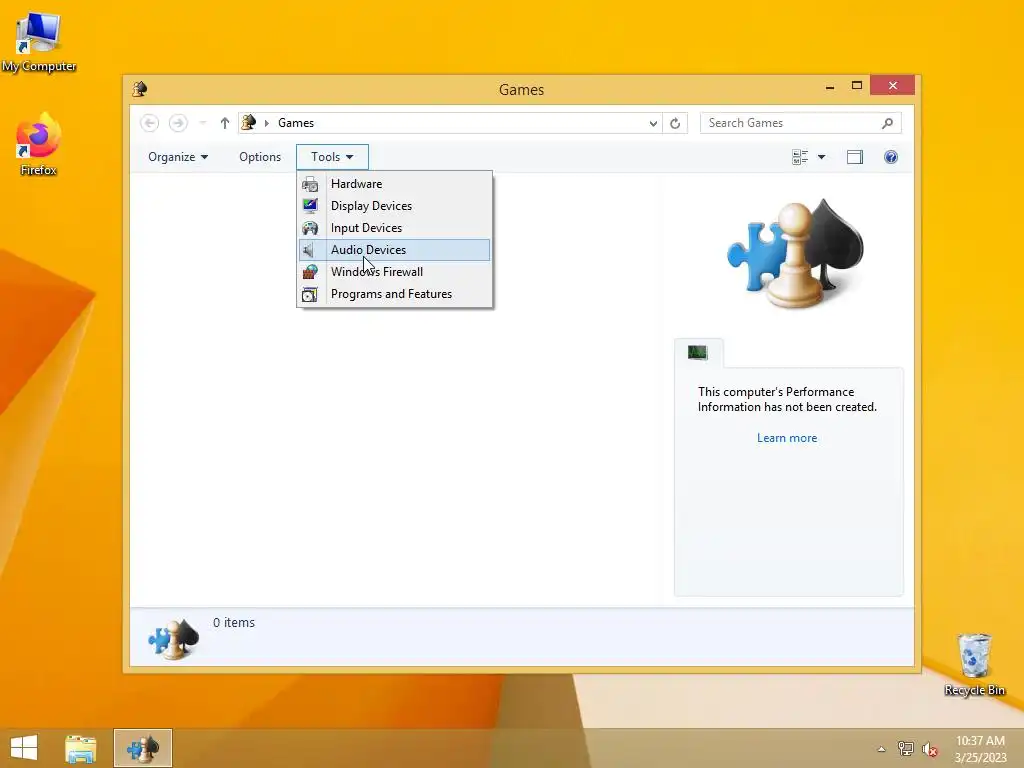Select the performance information tab icon
Viewport: 1024px width, 768px height.
point(697,353)
